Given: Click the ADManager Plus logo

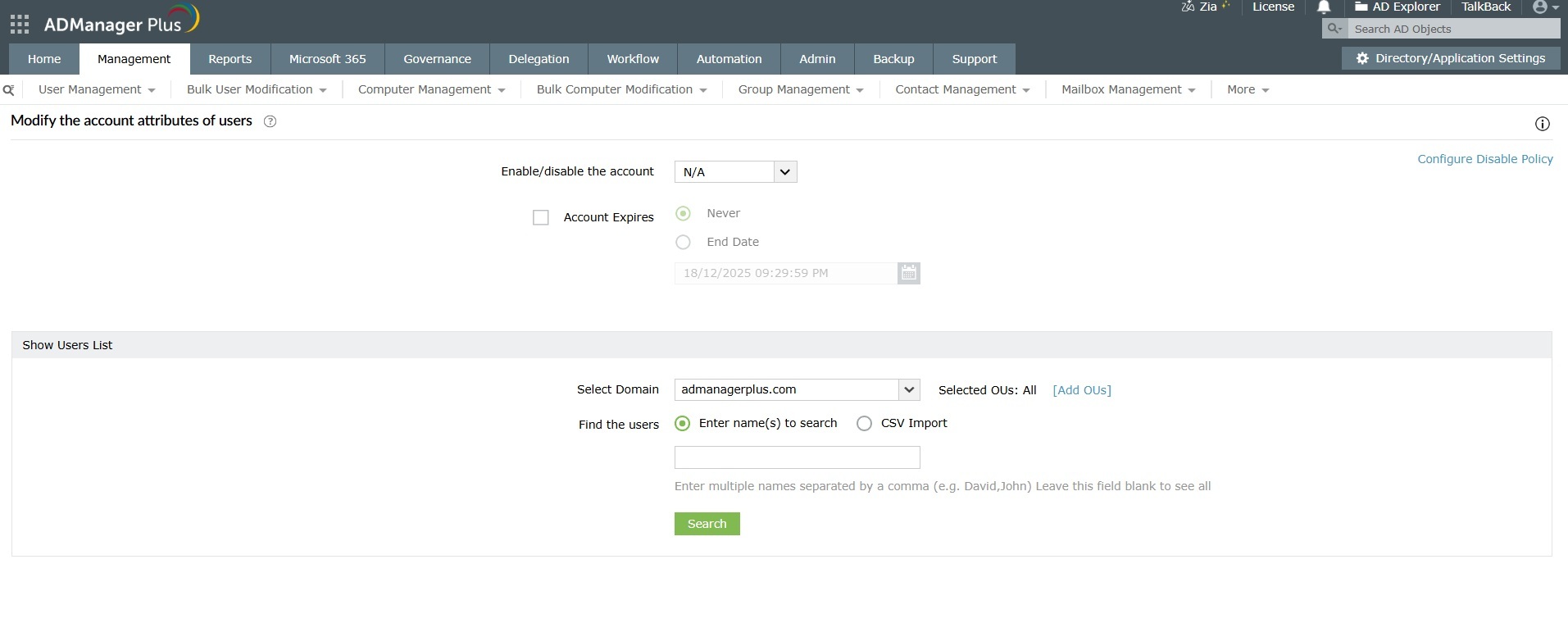Looking at the screenshot, I should click(121, 20).
